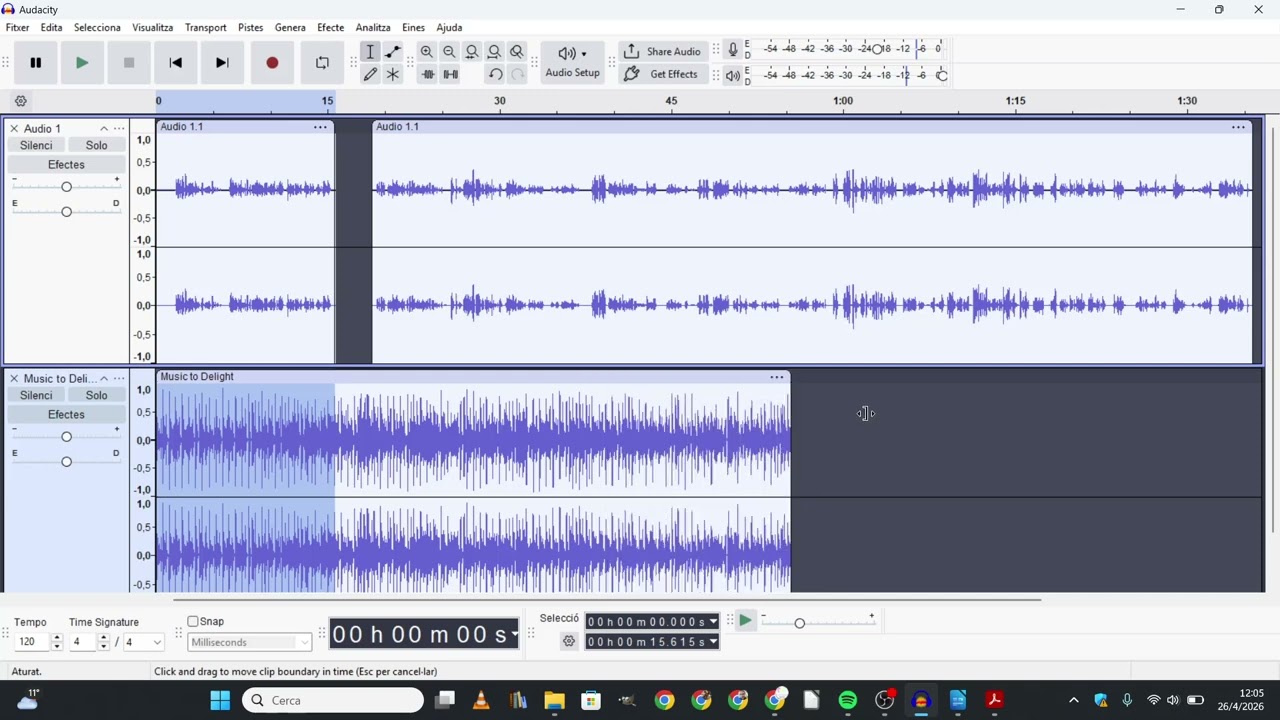Open the time display format dropdown
Screen dimensions: 1280x720
coord(514,634)
